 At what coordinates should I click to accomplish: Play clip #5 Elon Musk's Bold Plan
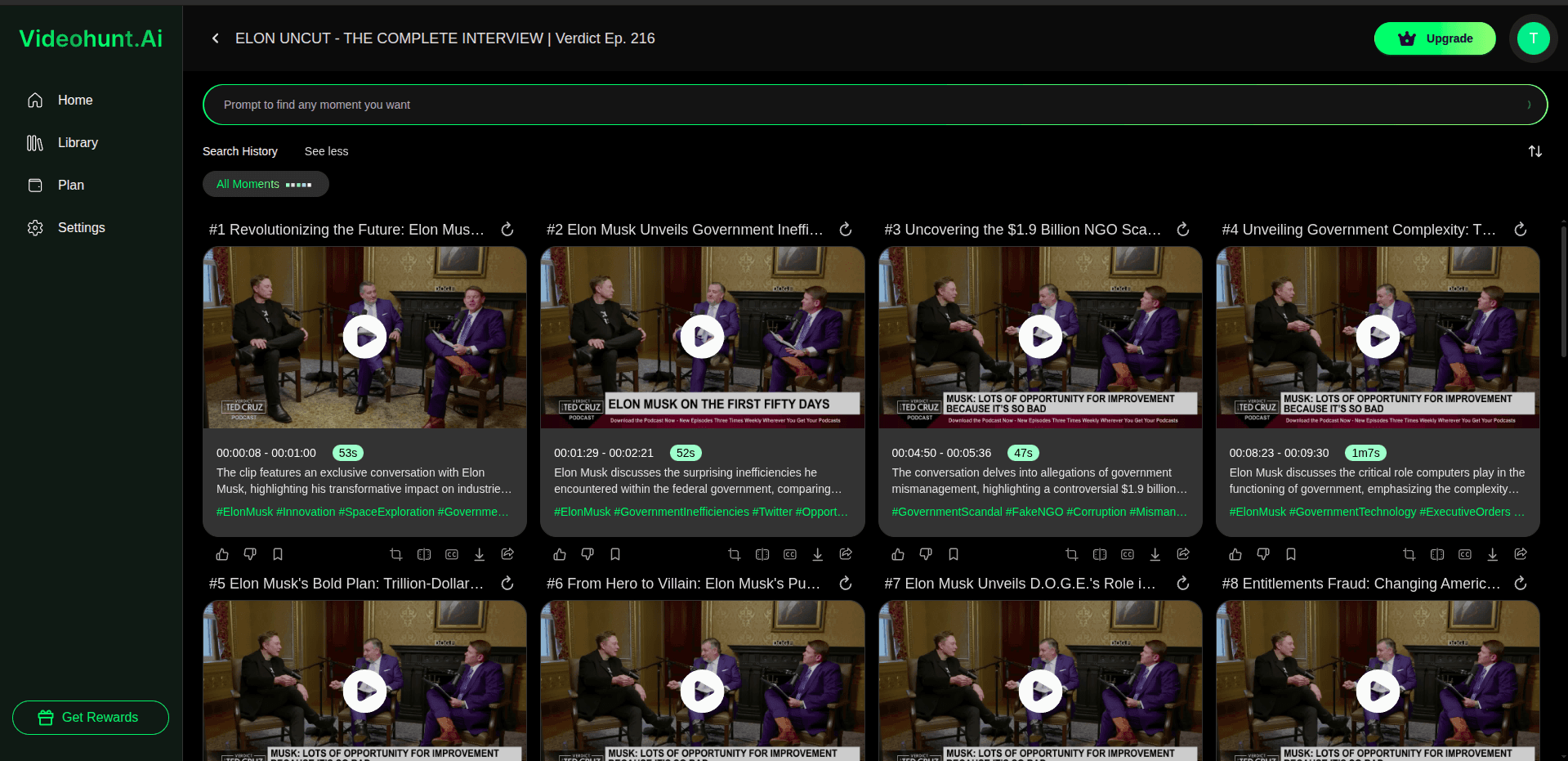coord(364,692)
